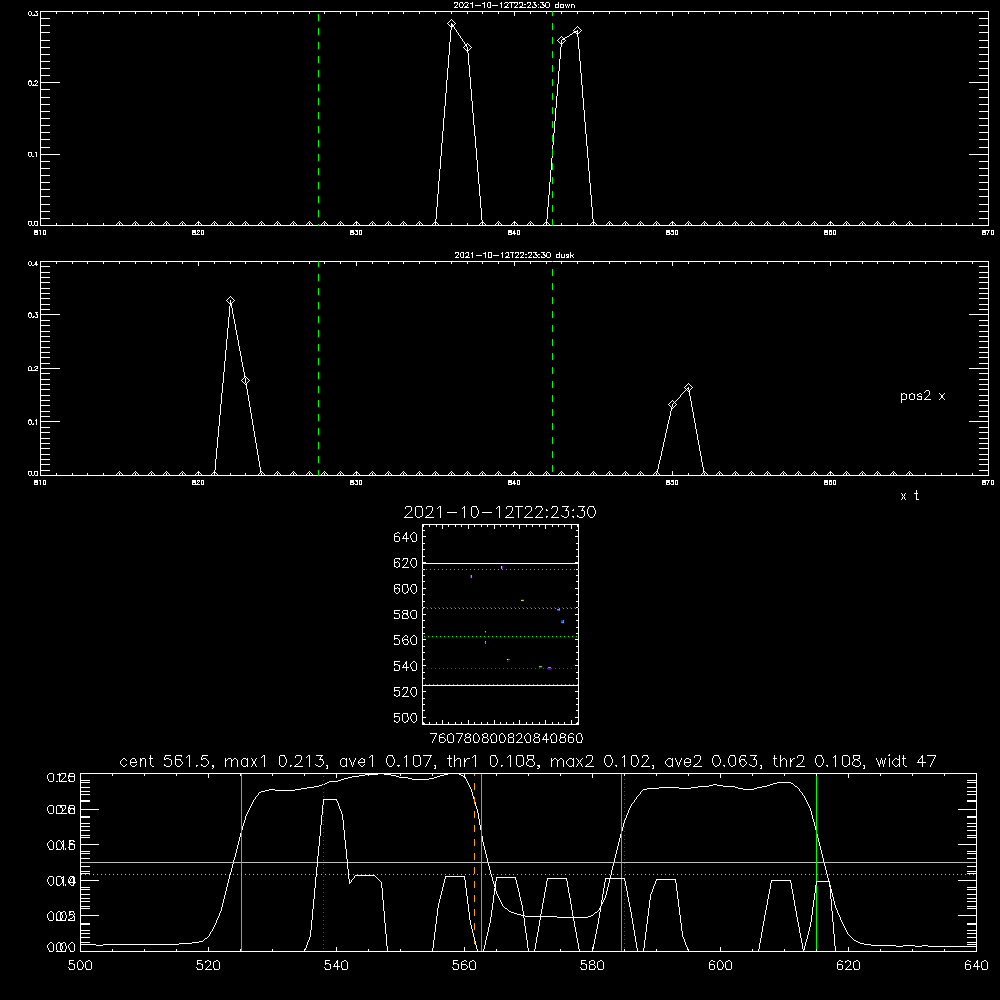Click the scatter plot's "2021-10-12T22:23:30" title
The image size is (1000, 1000).
pos(500,512)
